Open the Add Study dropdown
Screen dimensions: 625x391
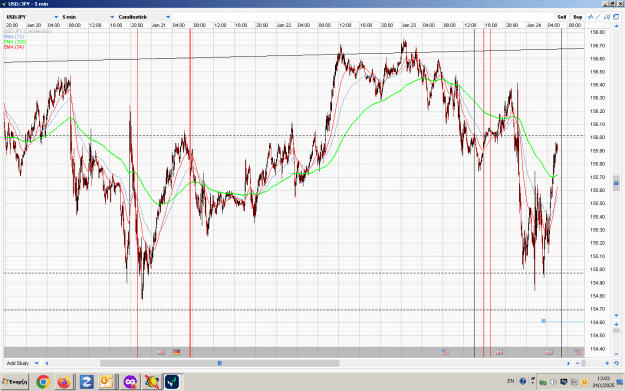(x=22, y=363)
